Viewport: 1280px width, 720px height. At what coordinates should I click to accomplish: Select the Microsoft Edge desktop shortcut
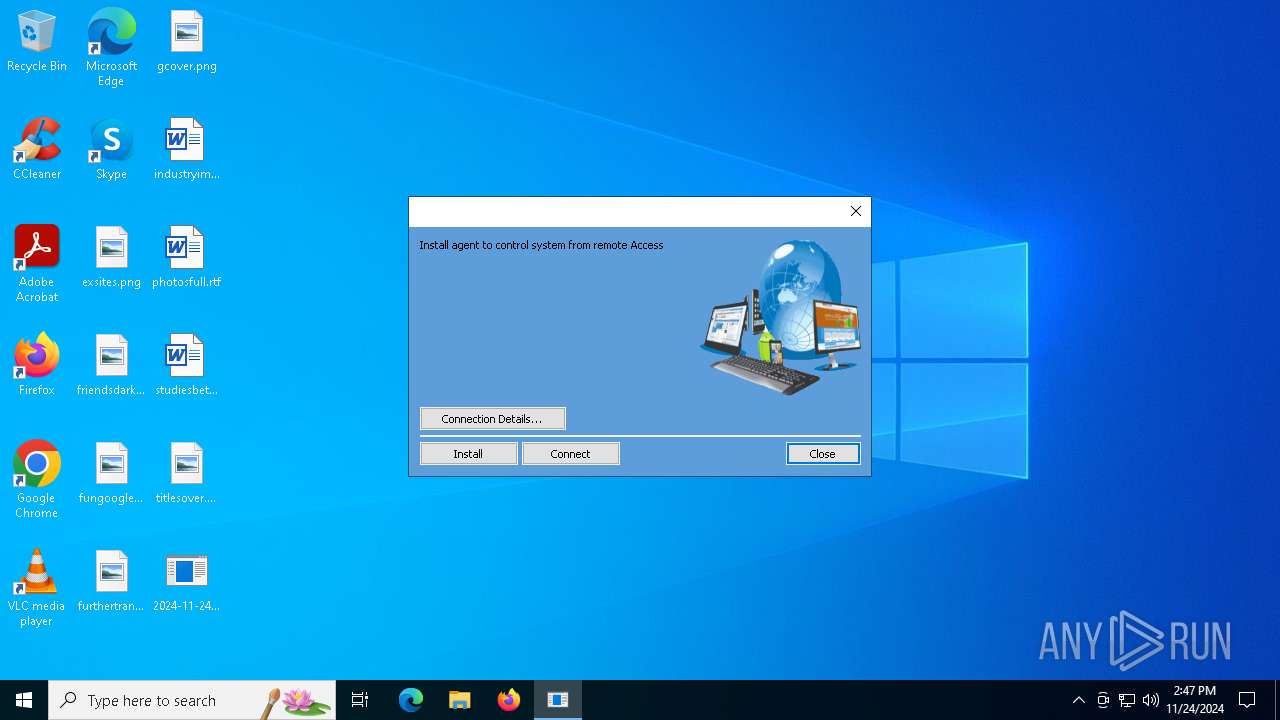[x=111, y=48]
